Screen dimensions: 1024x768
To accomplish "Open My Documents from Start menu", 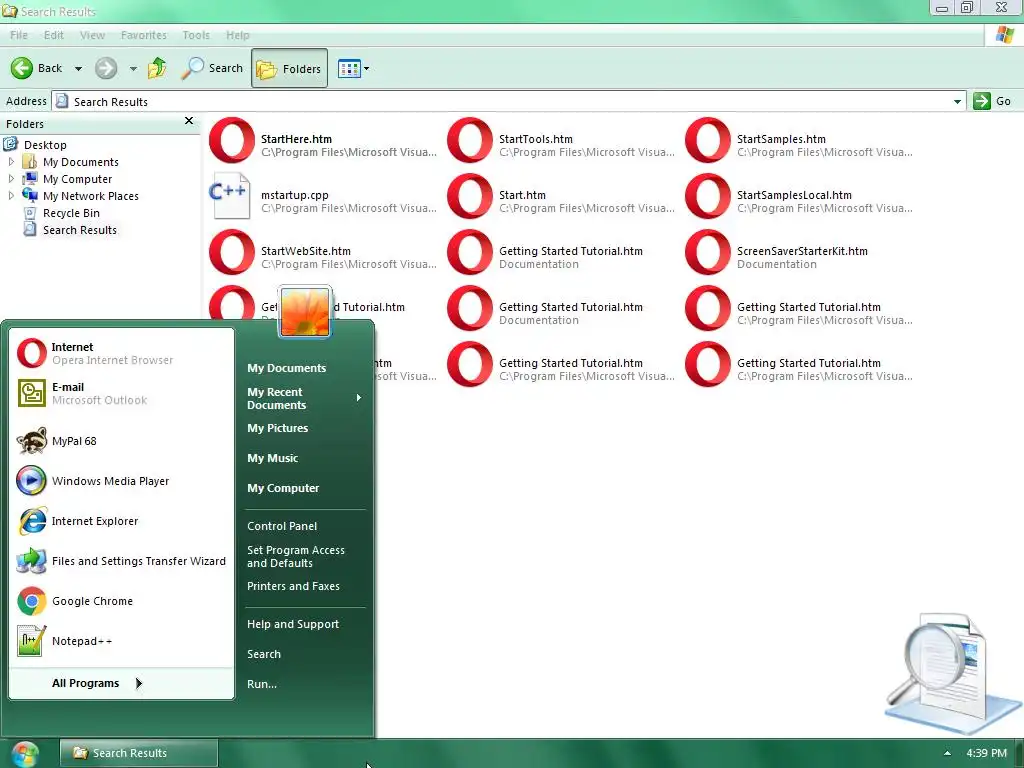I will 286,368.
